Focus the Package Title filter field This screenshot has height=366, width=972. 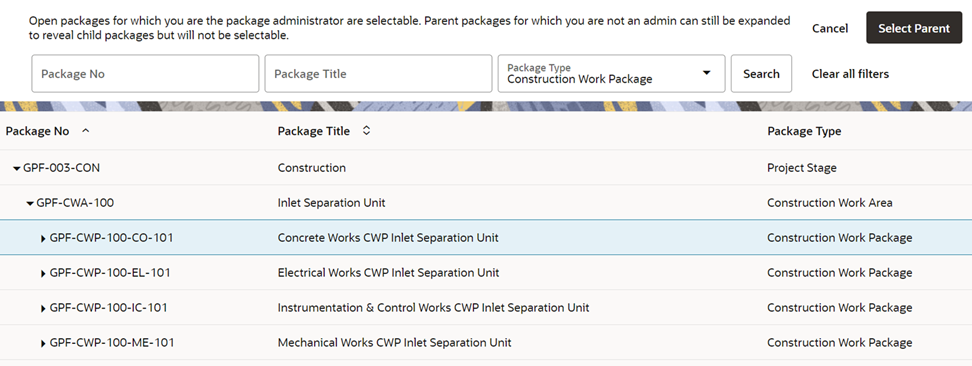click(378, 74)
